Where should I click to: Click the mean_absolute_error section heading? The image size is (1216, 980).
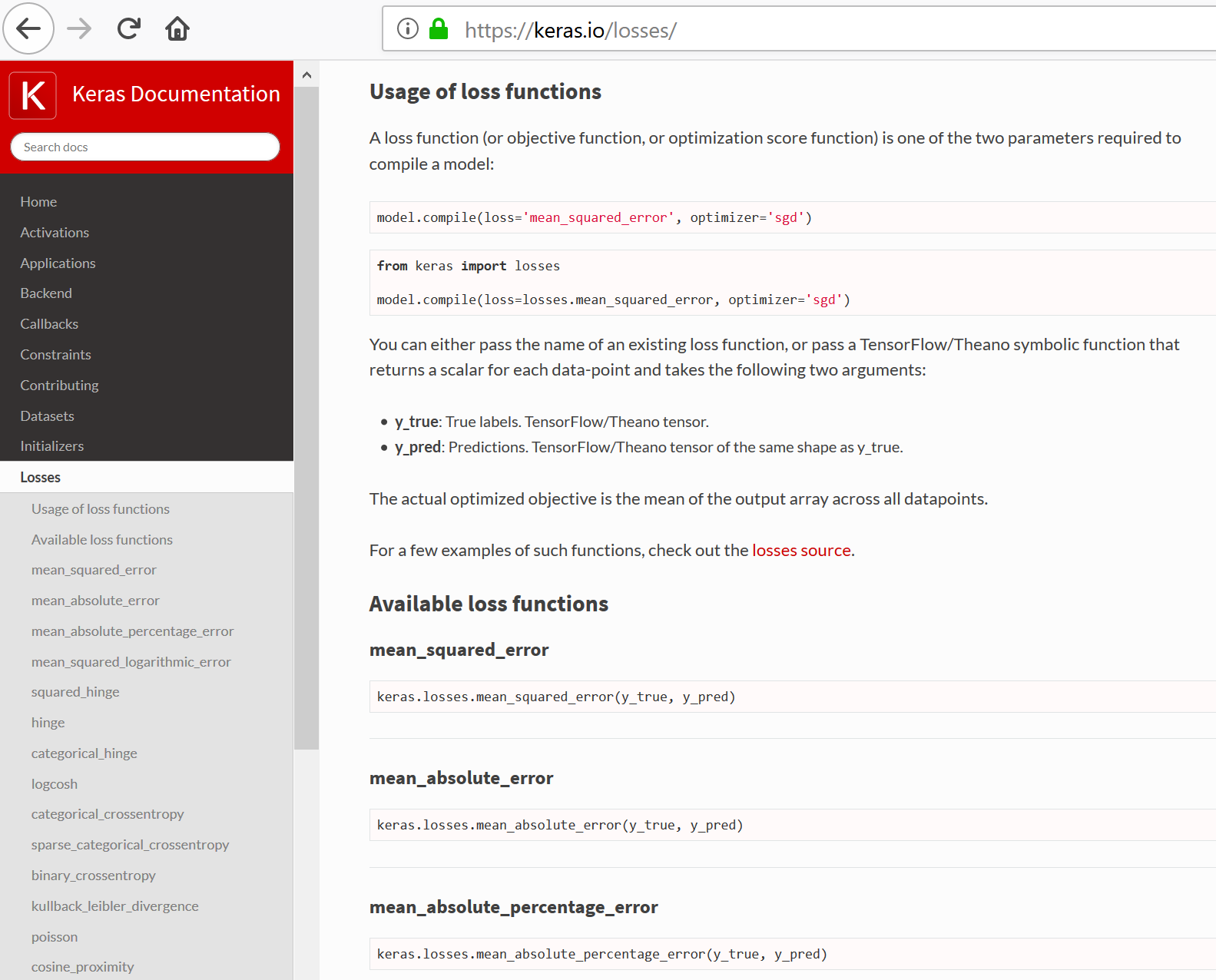point(461,779)
